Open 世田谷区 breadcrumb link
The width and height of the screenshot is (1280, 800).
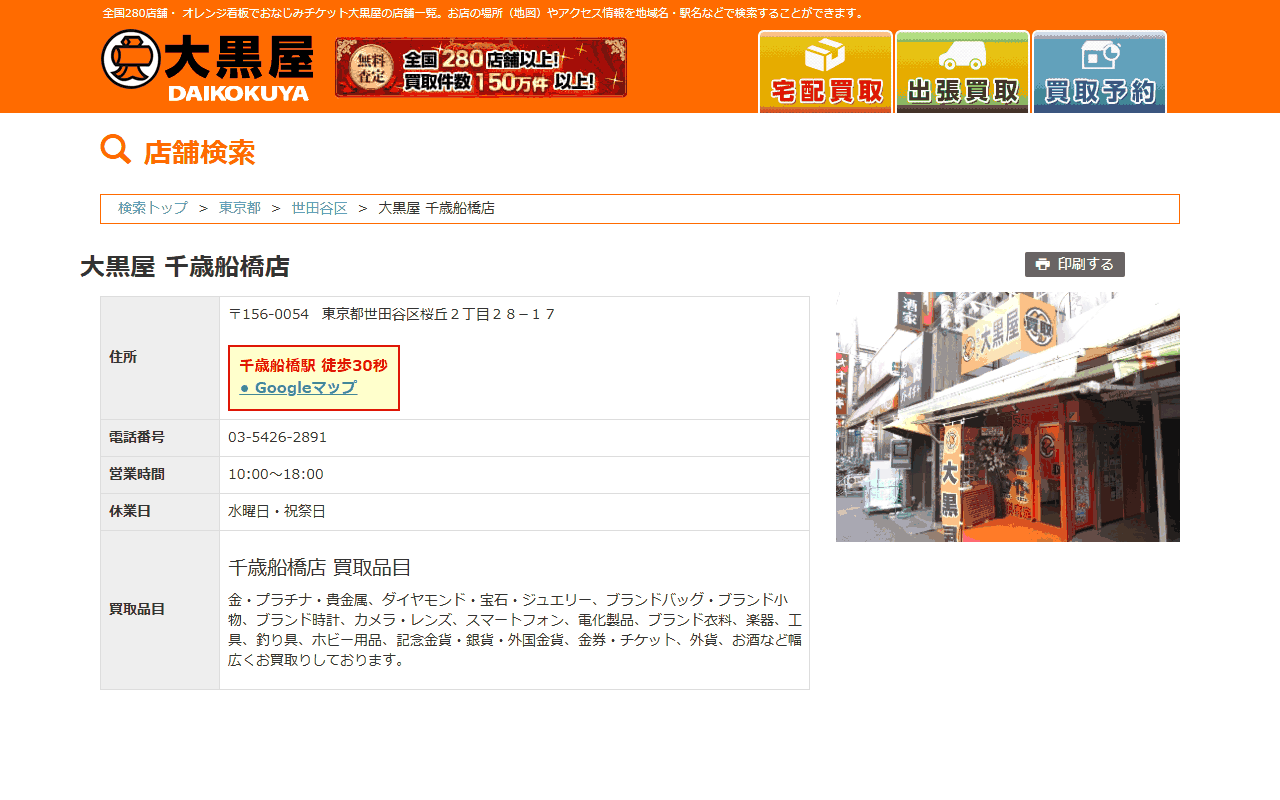[319, 208]
